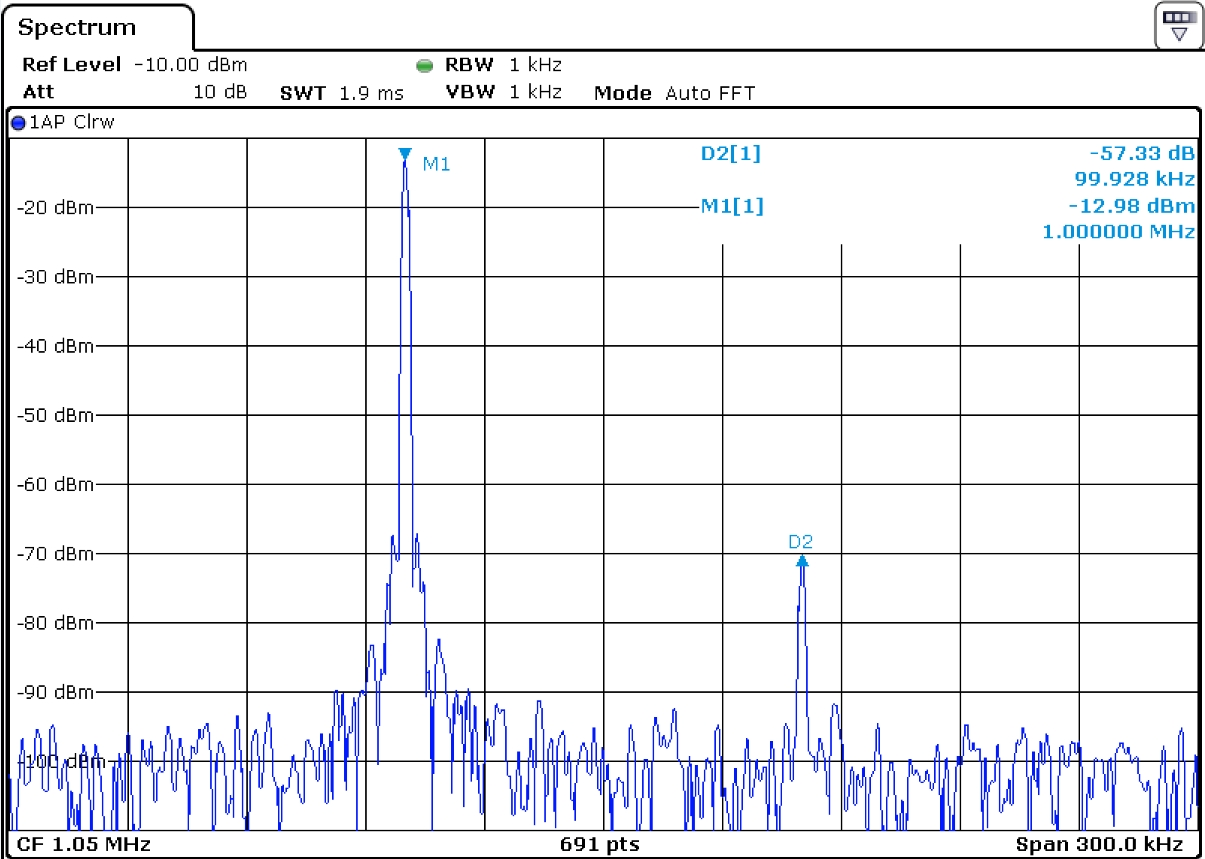Click the M1 marker label
The height and width of the screenshot is (859, 1205).
pyautogui.click(x=436, y=165)
